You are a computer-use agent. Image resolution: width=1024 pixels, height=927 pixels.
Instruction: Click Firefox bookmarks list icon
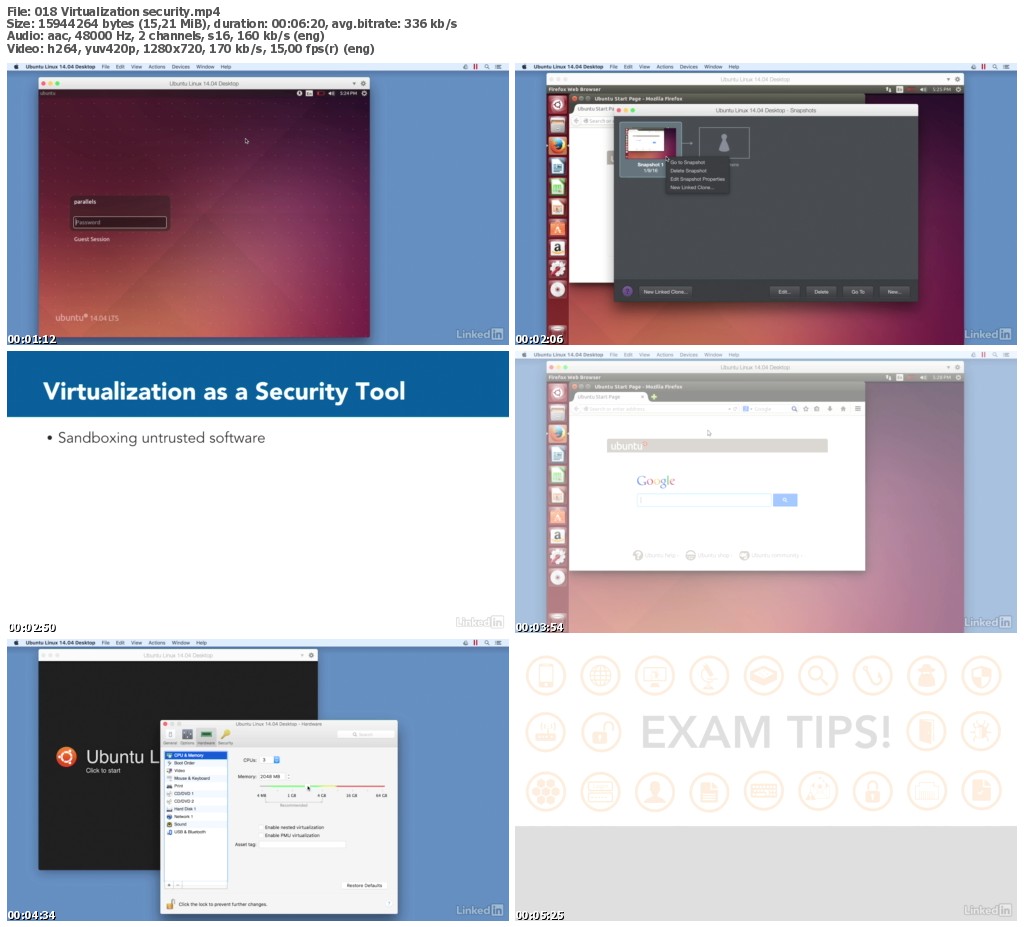(817, 408)
